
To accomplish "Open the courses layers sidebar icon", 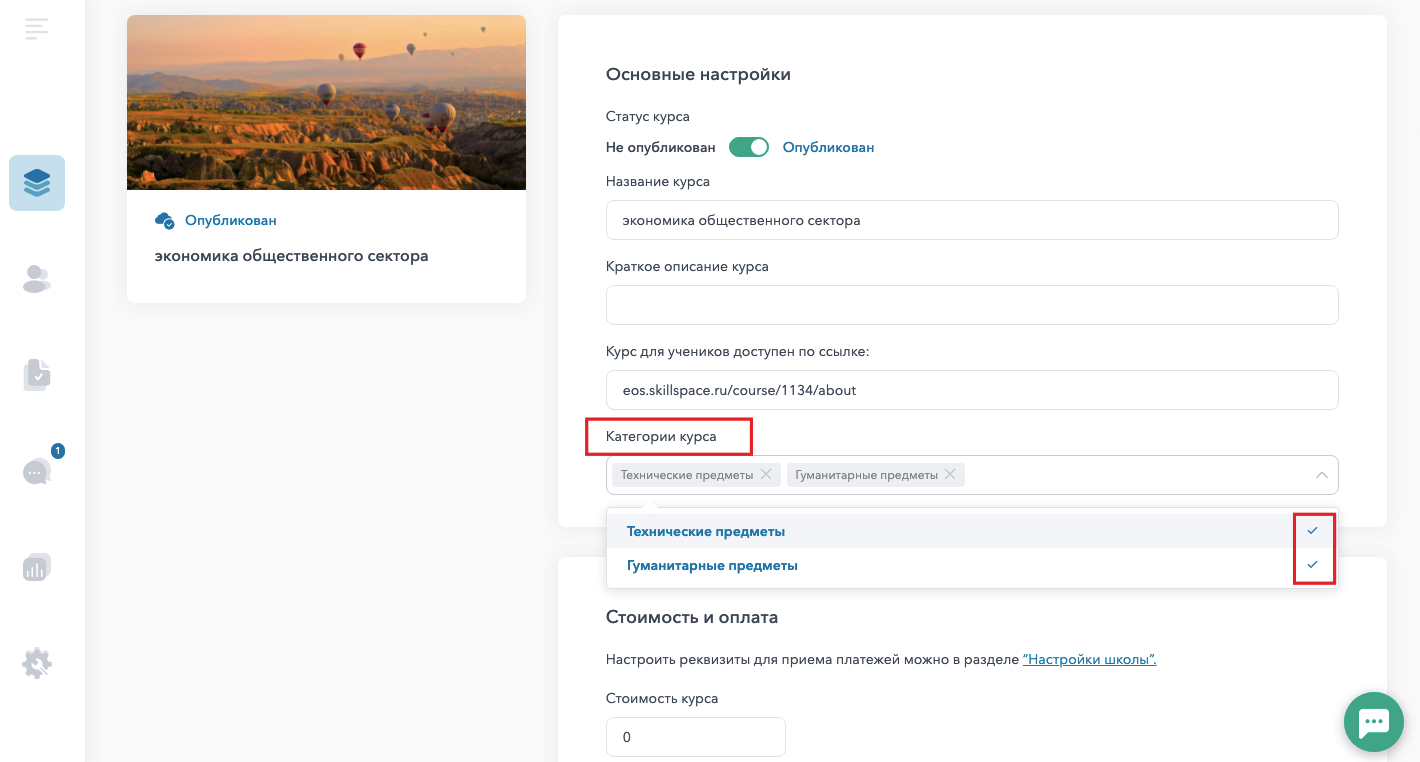I will (x=37, y=183).
